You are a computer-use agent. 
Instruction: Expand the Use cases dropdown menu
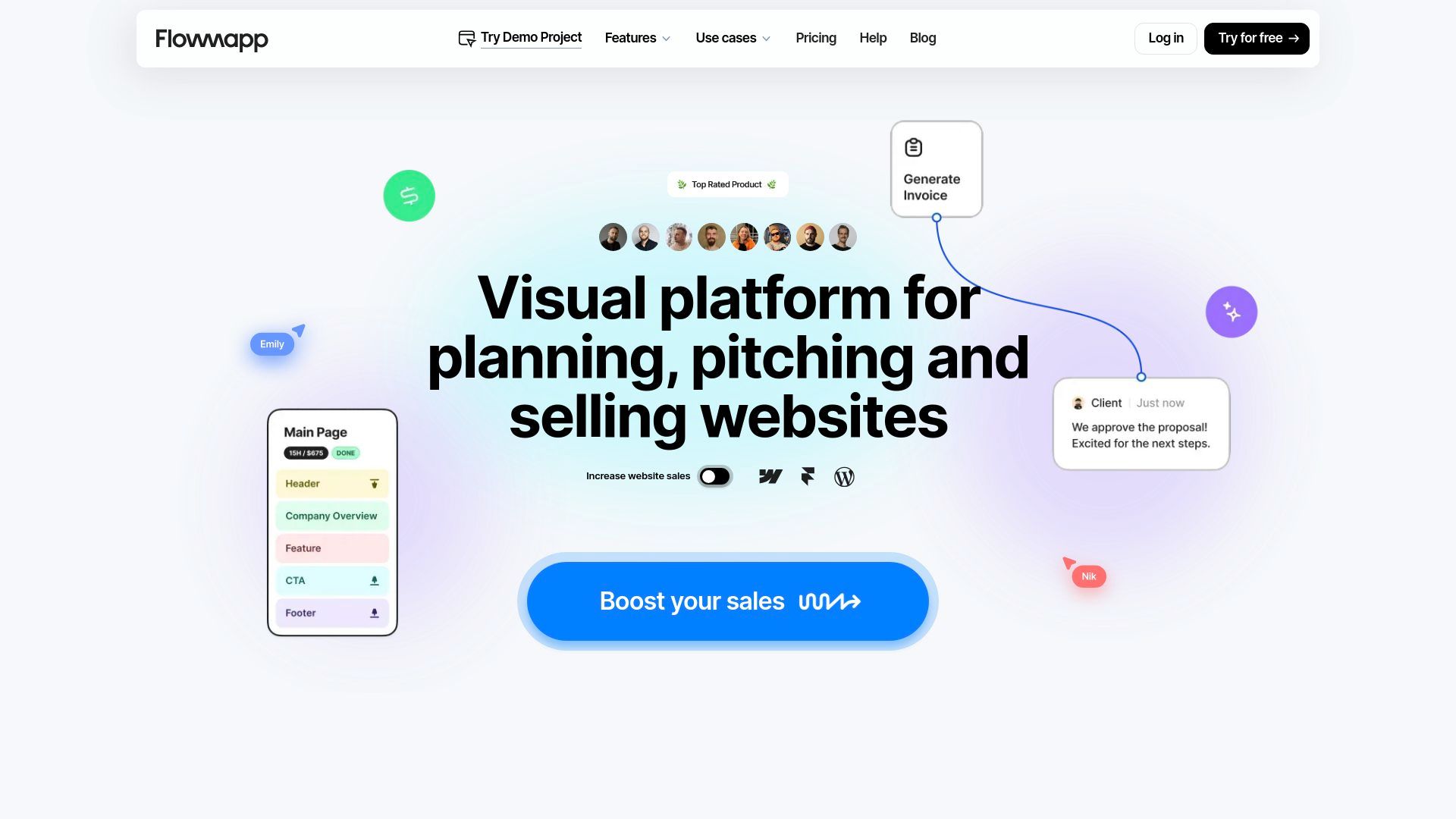tap(734, 38)
